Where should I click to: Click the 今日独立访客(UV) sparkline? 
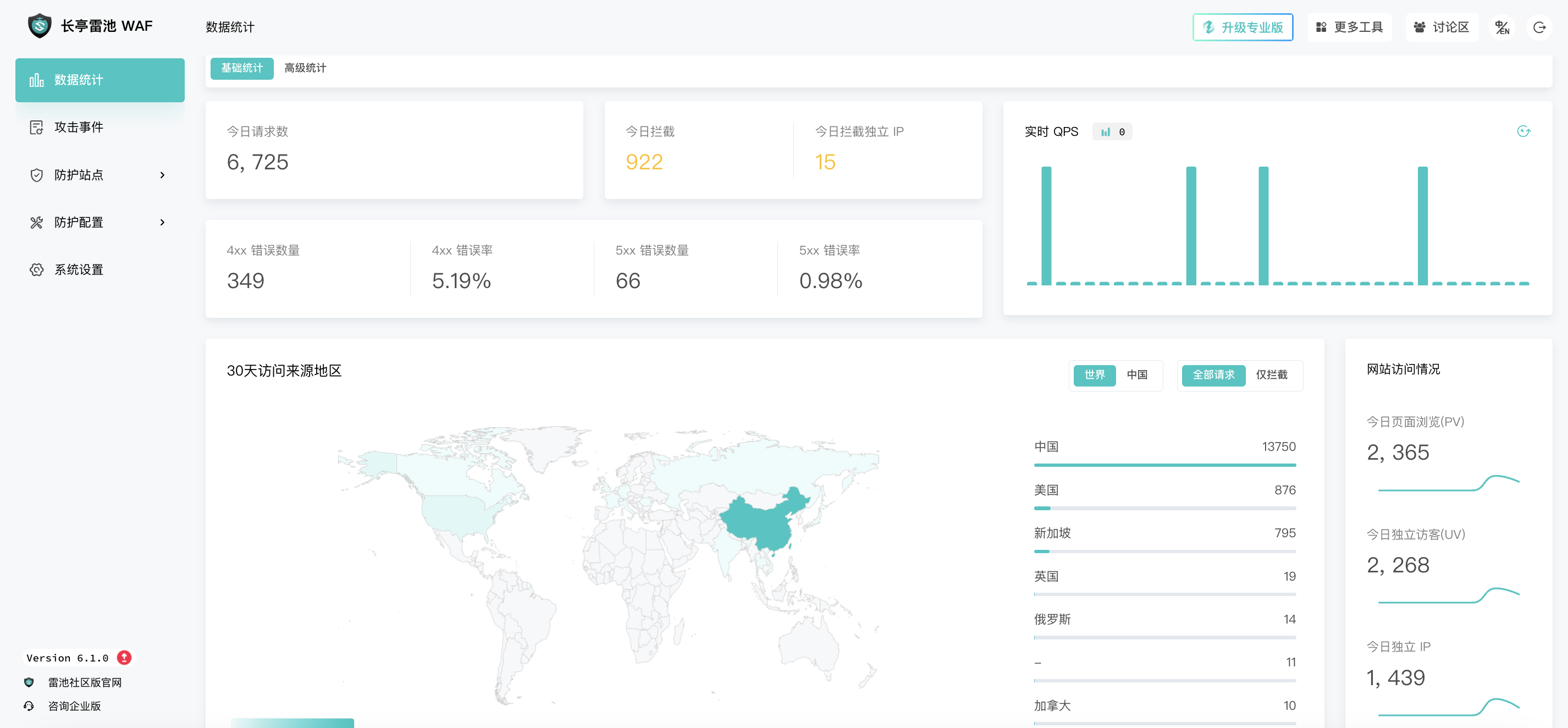pos(1448,596)
